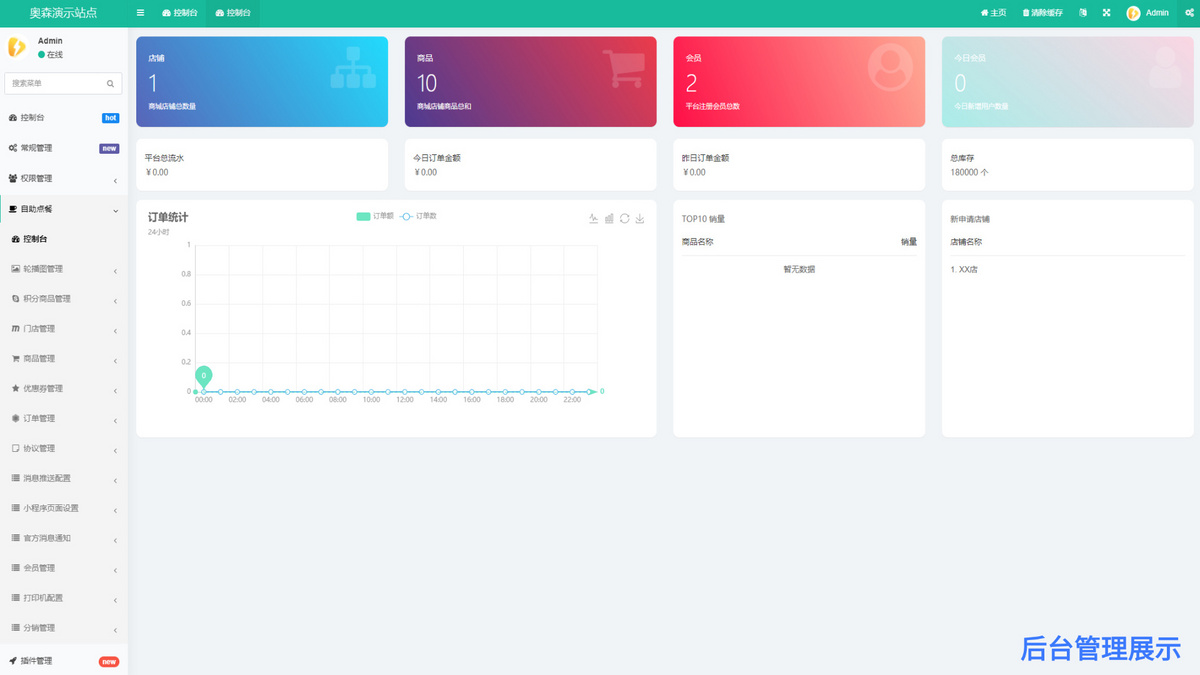
Task: Expand 权限管理 sidebar menu
Action: (x=64, y=178)
